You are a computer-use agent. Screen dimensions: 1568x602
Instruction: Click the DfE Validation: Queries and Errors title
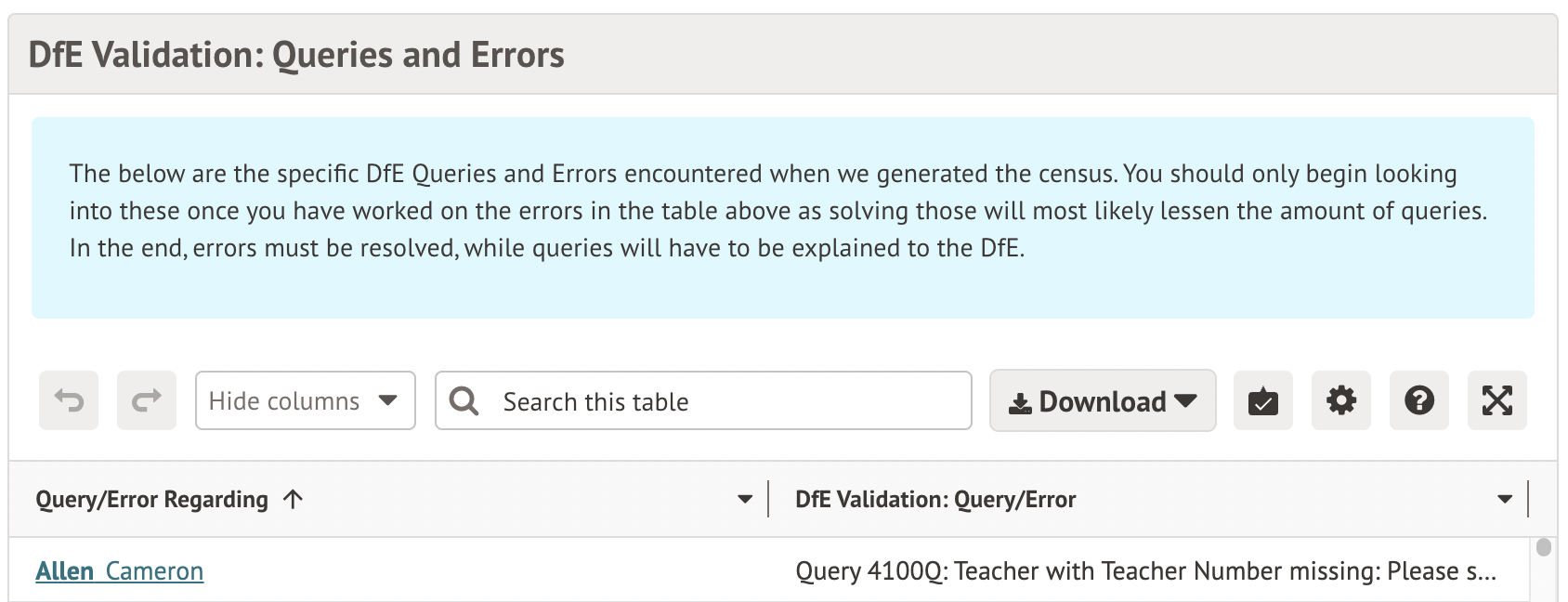click(296, 55)
